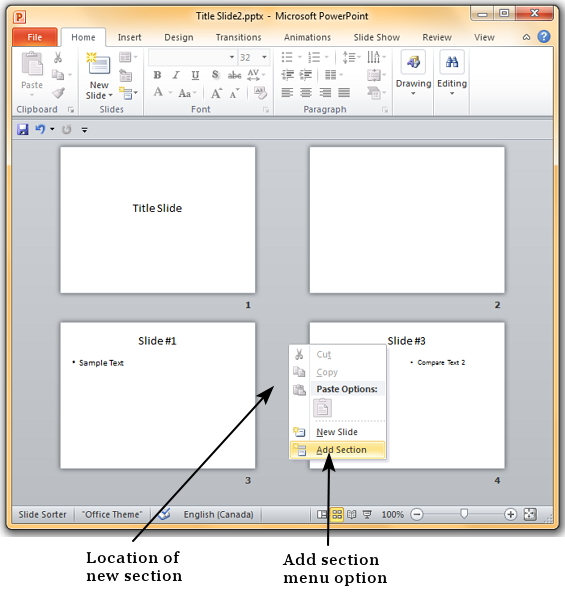This screenshot has height=608, width=565.
Task: Choose New Slide from context menu
Action: (337, 432)
